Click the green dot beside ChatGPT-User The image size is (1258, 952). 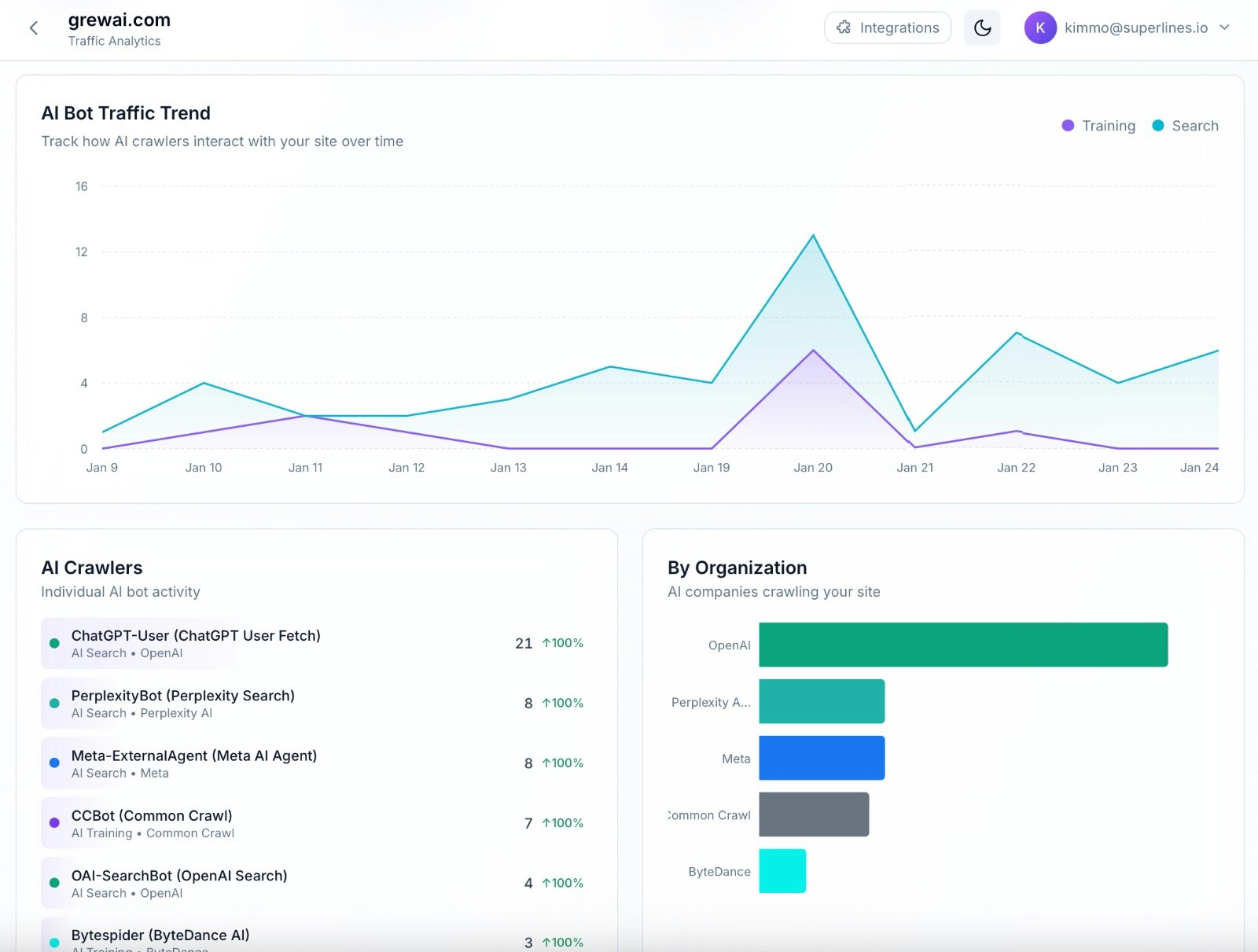coord(53,643)
